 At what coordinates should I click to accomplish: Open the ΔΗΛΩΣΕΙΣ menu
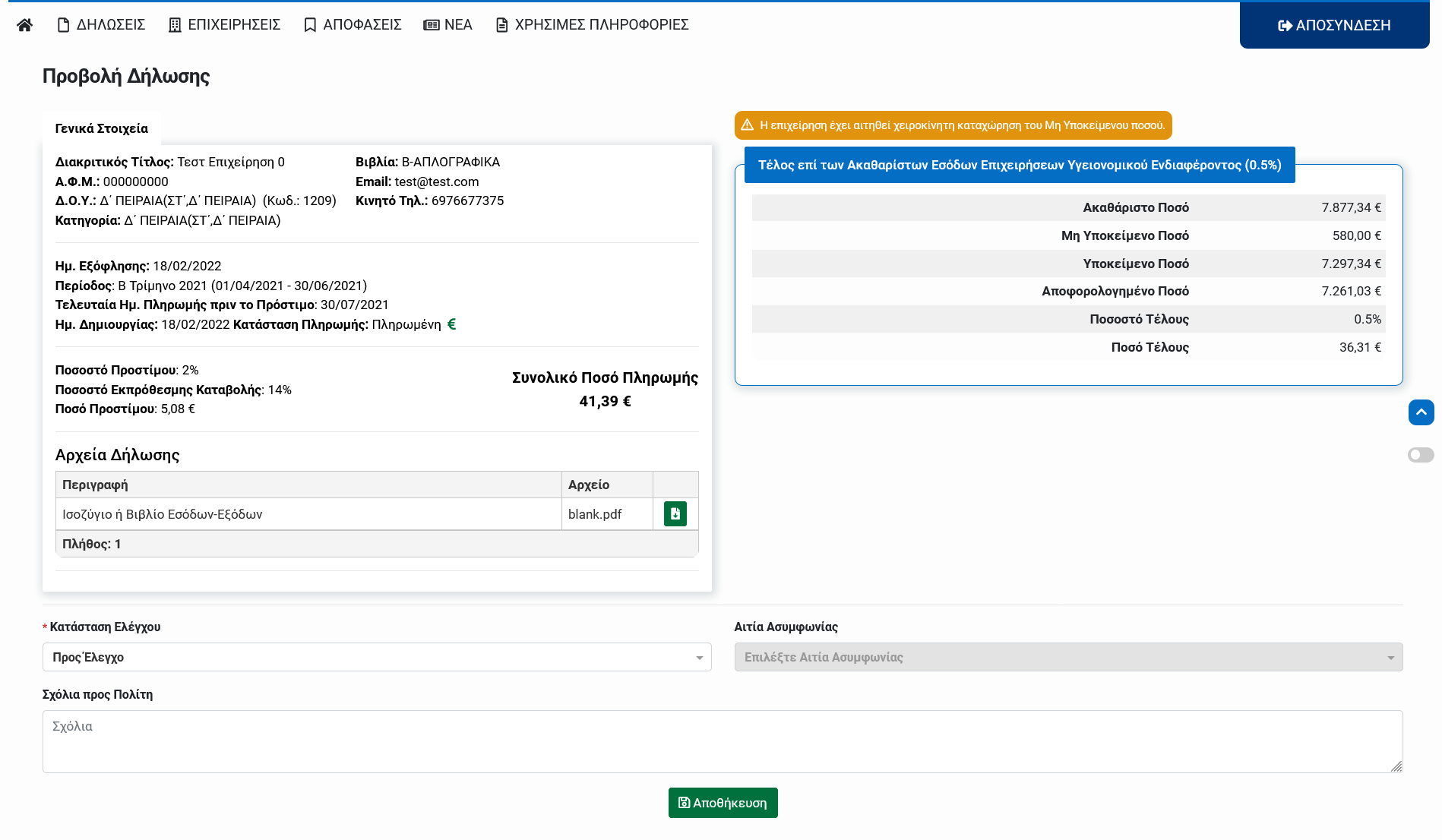(102, 25)
